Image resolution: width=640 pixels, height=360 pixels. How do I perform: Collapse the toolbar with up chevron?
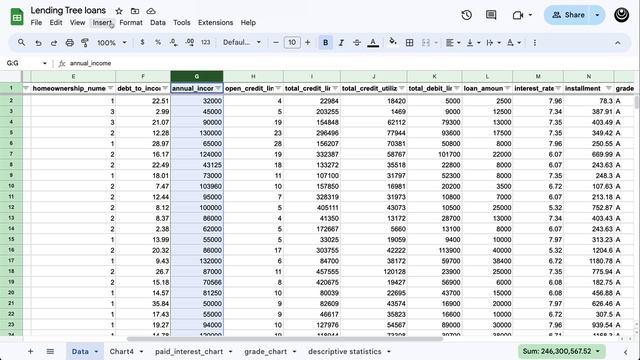618,42
